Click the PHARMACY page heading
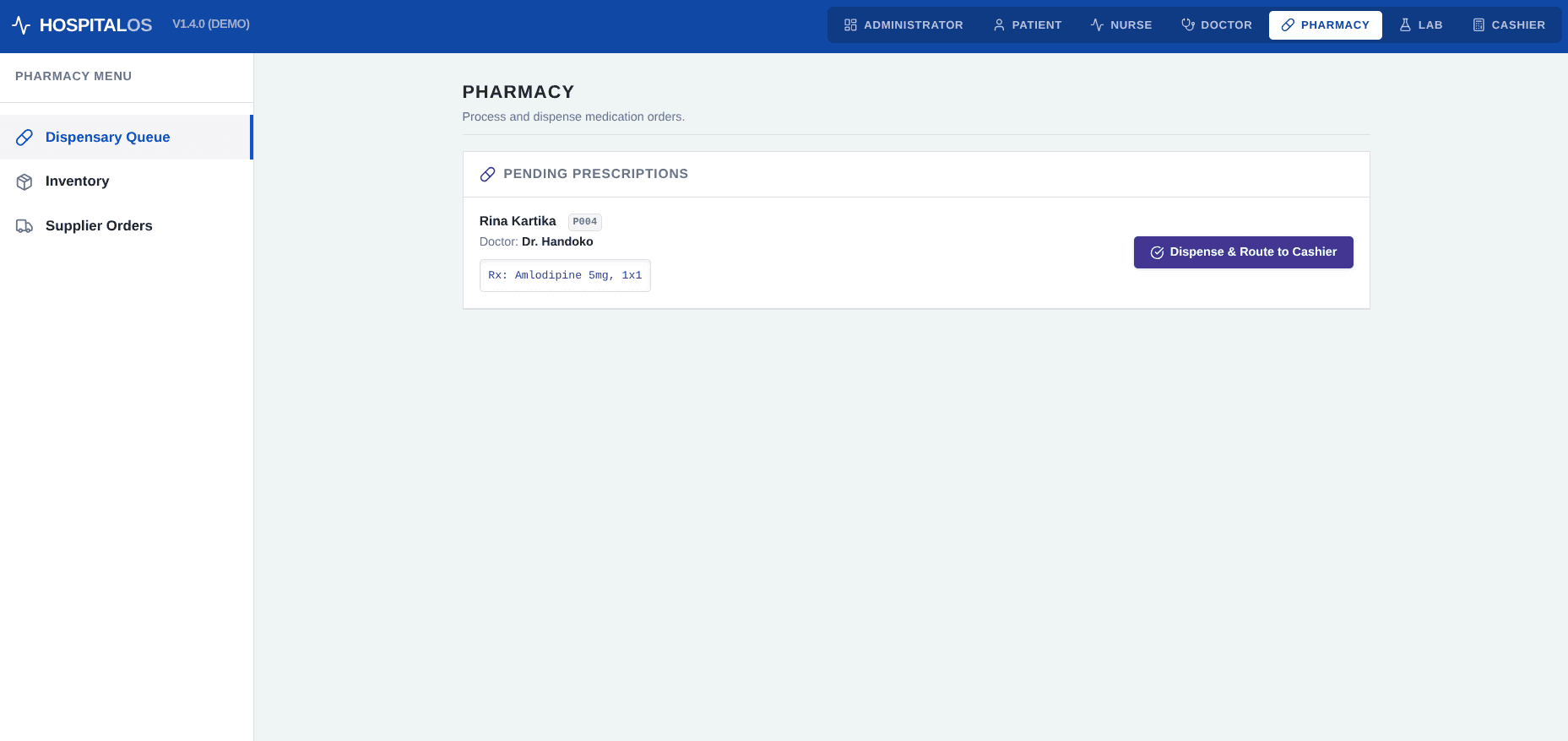This screenshot has width=1568, height=741. point(518,92)
